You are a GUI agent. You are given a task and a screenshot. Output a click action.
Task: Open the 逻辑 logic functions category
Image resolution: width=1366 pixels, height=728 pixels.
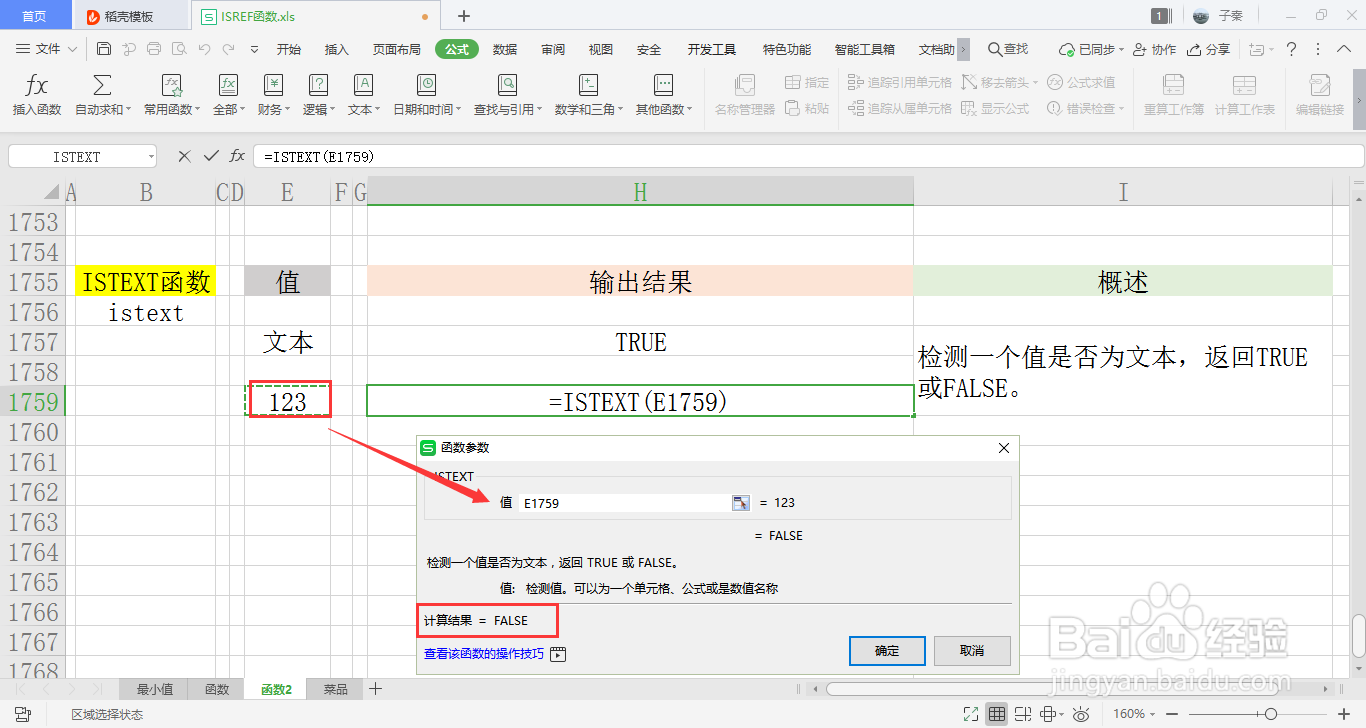click(317, 95)
